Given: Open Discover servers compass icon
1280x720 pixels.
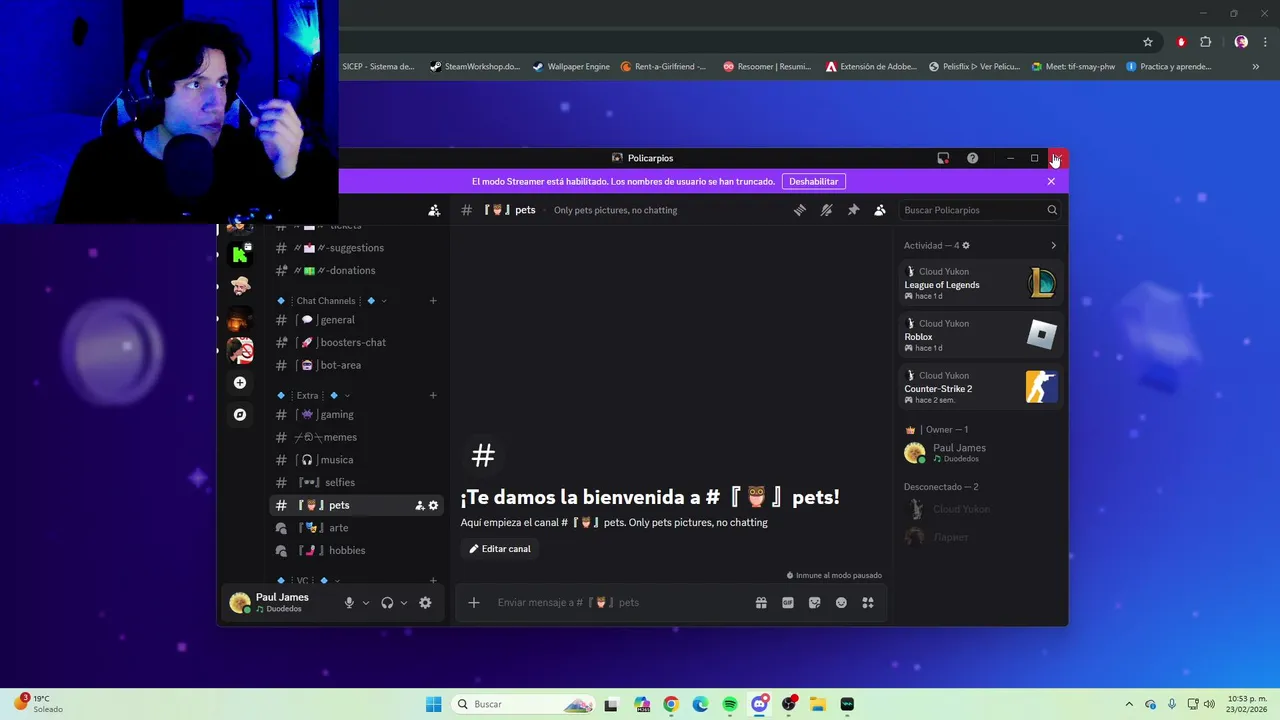Looking at the screenshot, I should [240, 414].
